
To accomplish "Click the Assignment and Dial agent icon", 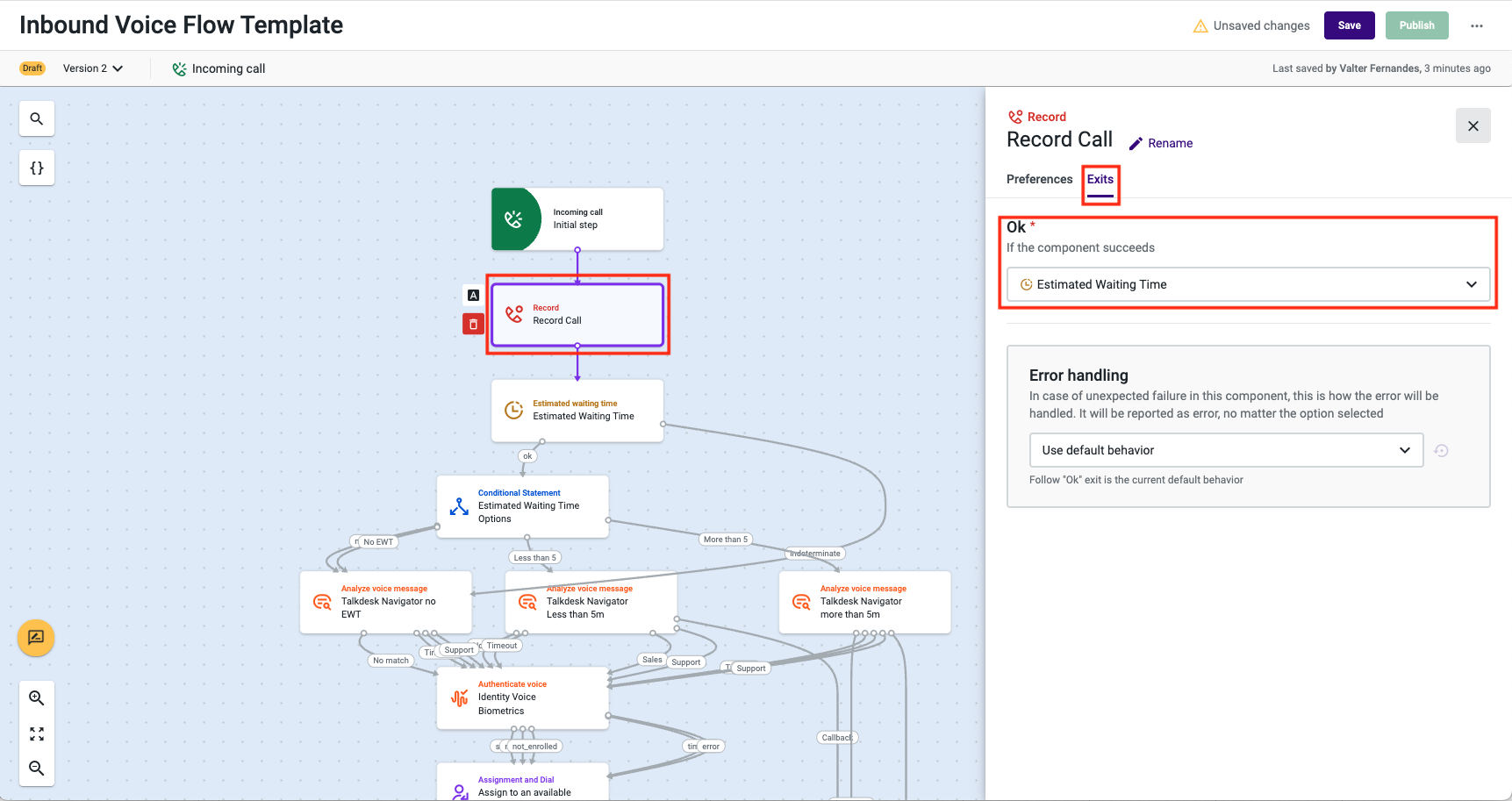I will pyautogui.click(x=459, y=791).
